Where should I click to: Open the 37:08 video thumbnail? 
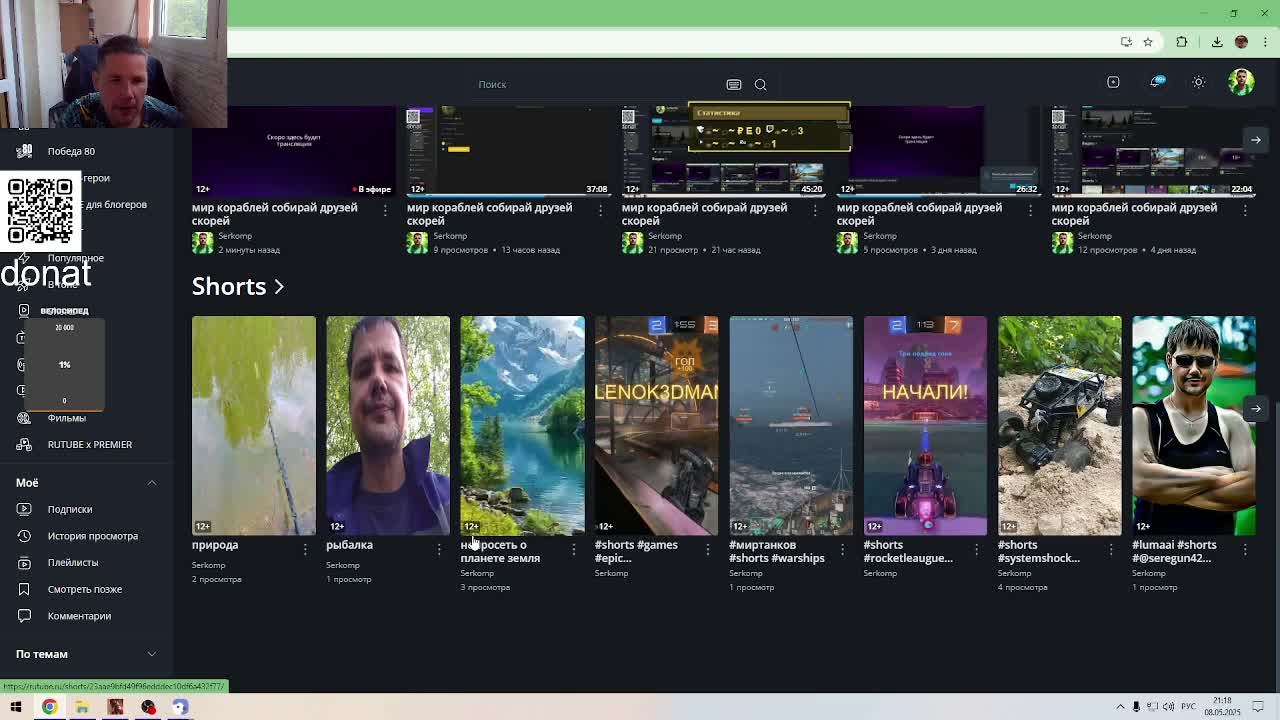(x=509, y=151)
